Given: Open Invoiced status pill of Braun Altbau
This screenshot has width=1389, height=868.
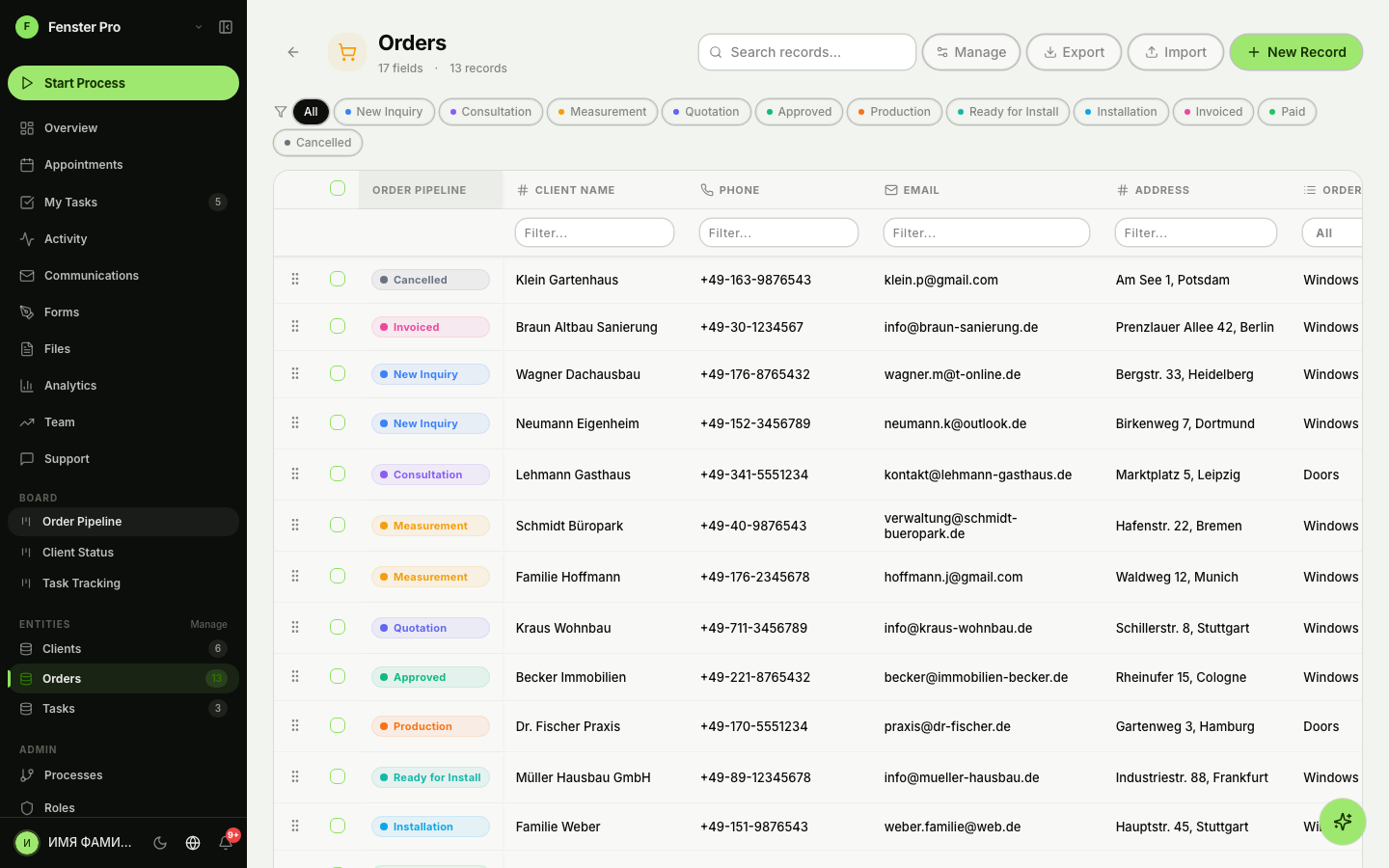Looking at the screenshot, I should click(430, 327).
